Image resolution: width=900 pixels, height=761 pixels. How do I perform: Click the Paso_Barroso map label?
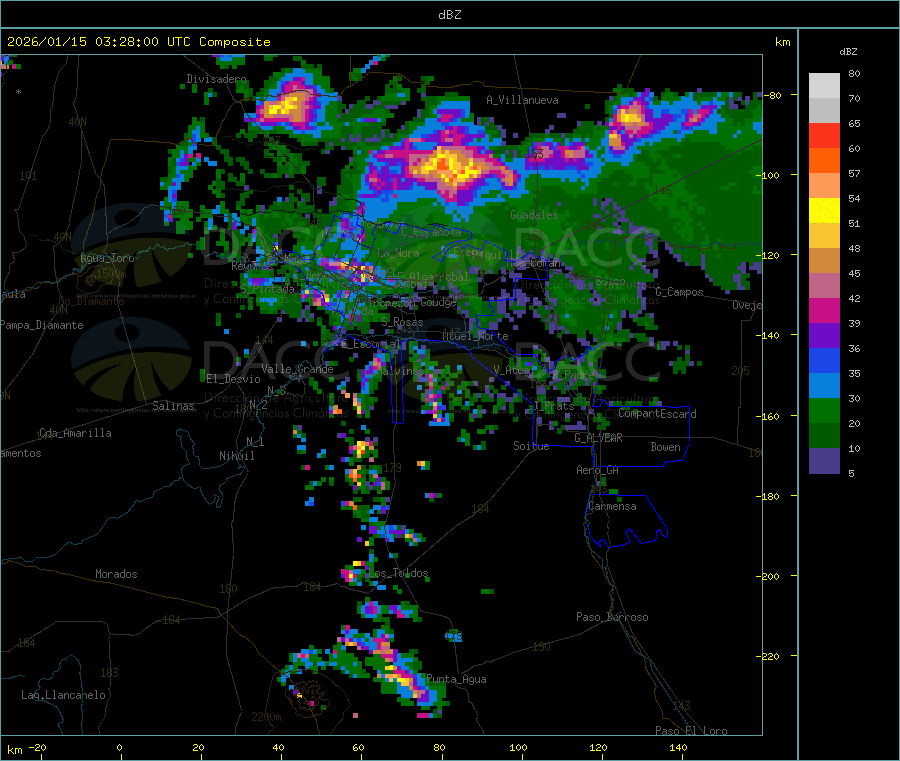(x=612, y=617)
